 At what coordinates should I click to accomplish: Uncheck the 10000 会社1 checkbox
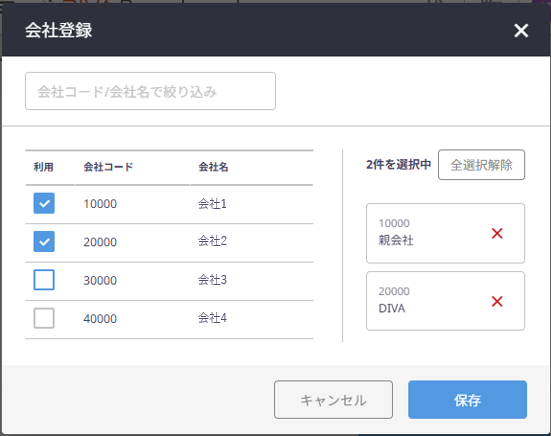pos(44,203)
